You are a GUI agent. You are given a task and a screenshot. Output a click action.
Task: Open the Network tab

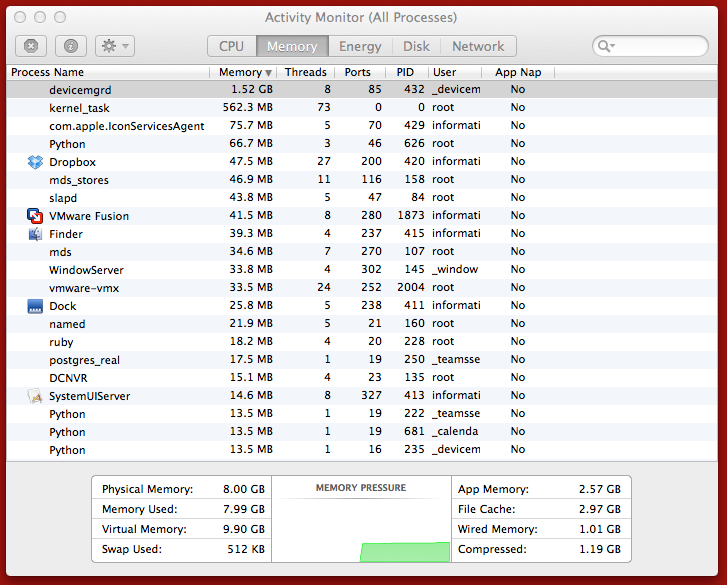[x=478, y=46]
